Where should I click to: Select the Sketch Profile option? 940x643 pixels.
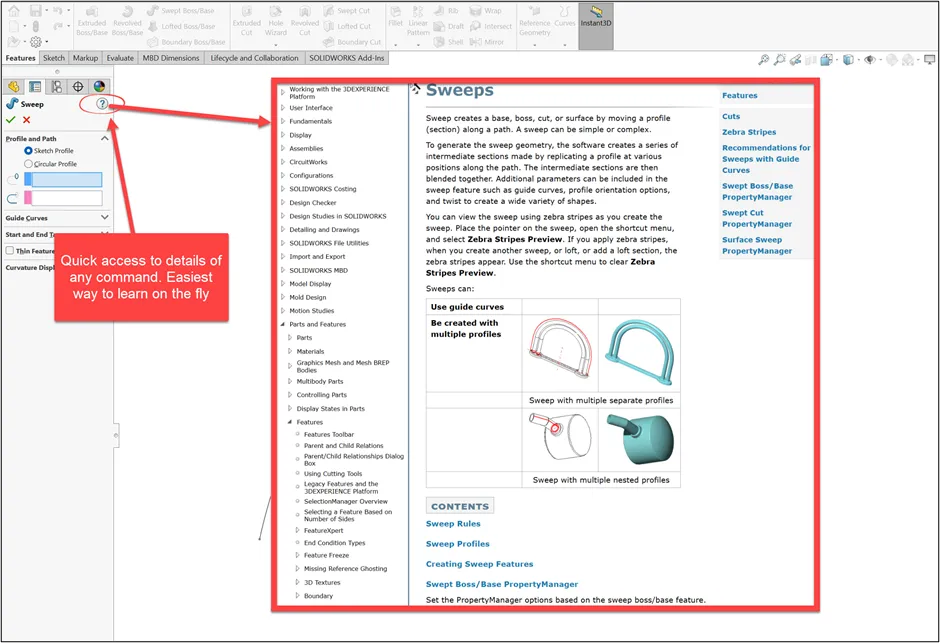coord(27,150)
